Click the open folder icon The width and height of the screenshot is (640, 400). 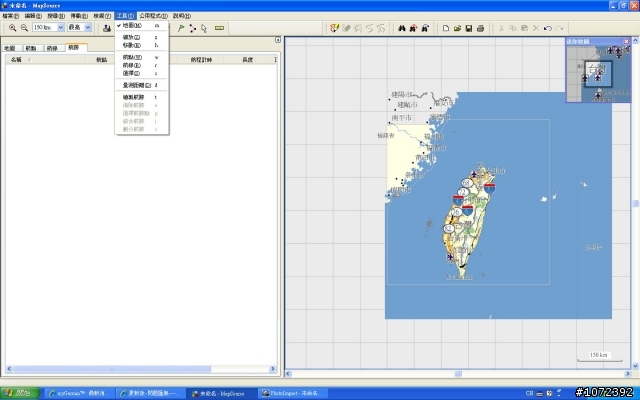click(x=457, y=28)
